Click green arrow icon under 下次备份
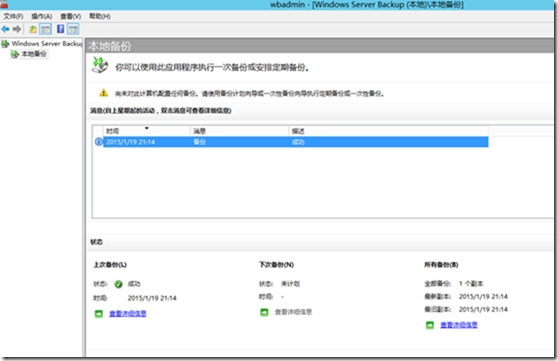 (264, 312)
